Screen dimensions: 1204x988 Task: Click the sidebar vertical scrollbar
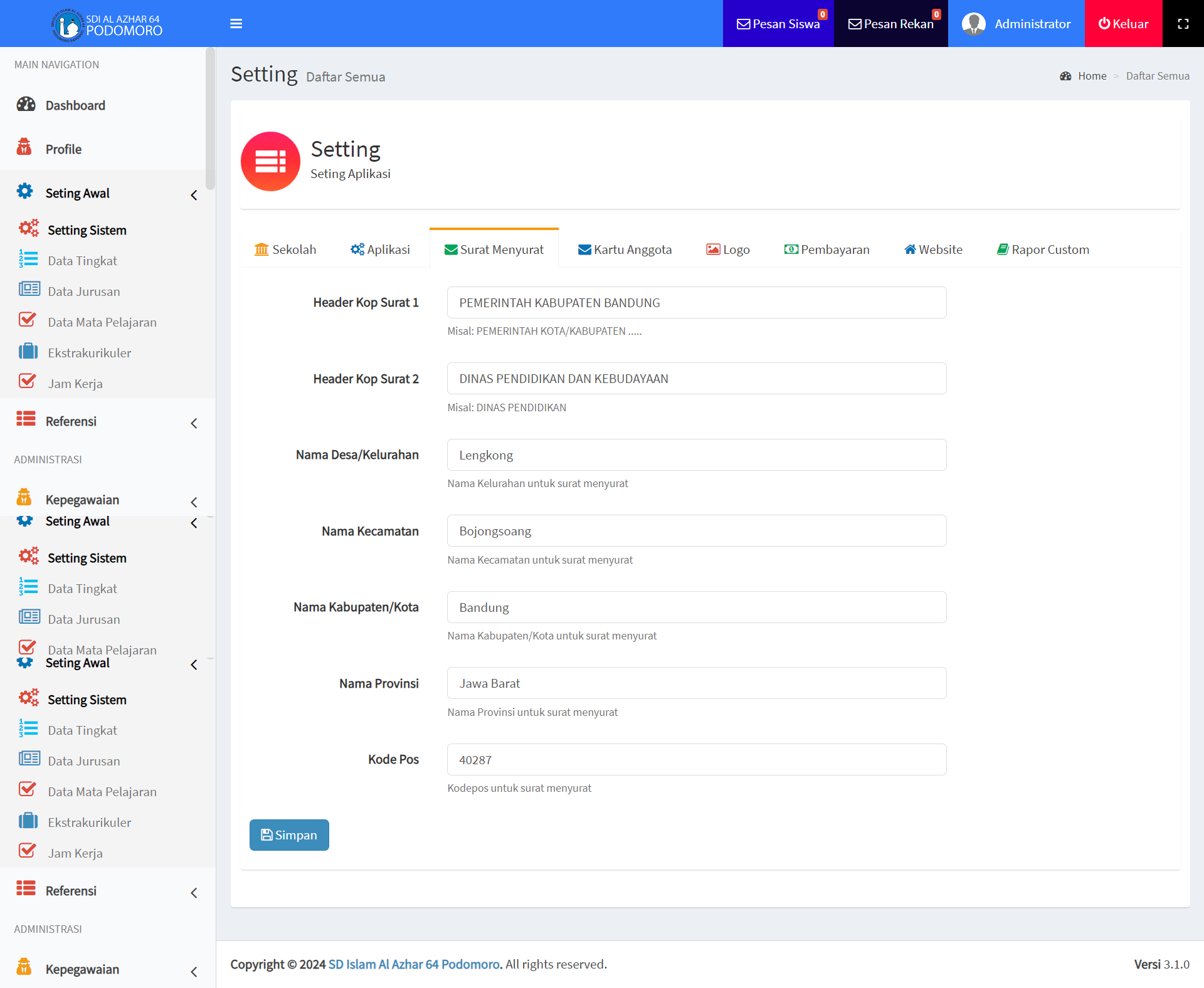point(210,119)
